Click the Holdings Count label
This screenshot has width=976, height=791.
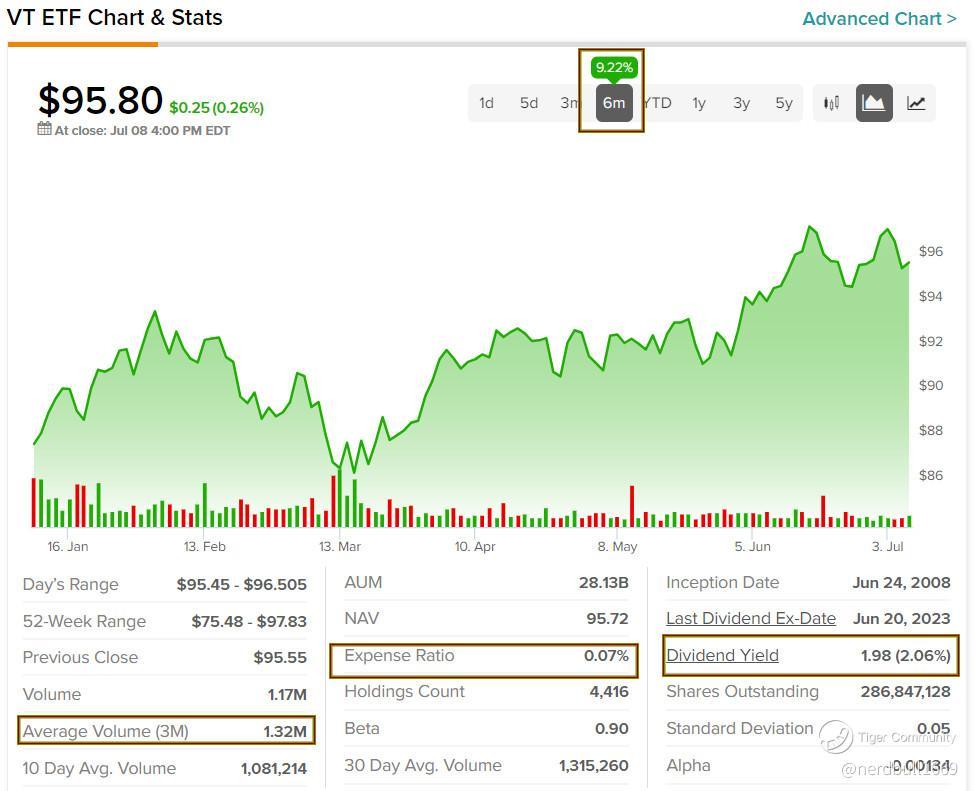tap(405, 691)
